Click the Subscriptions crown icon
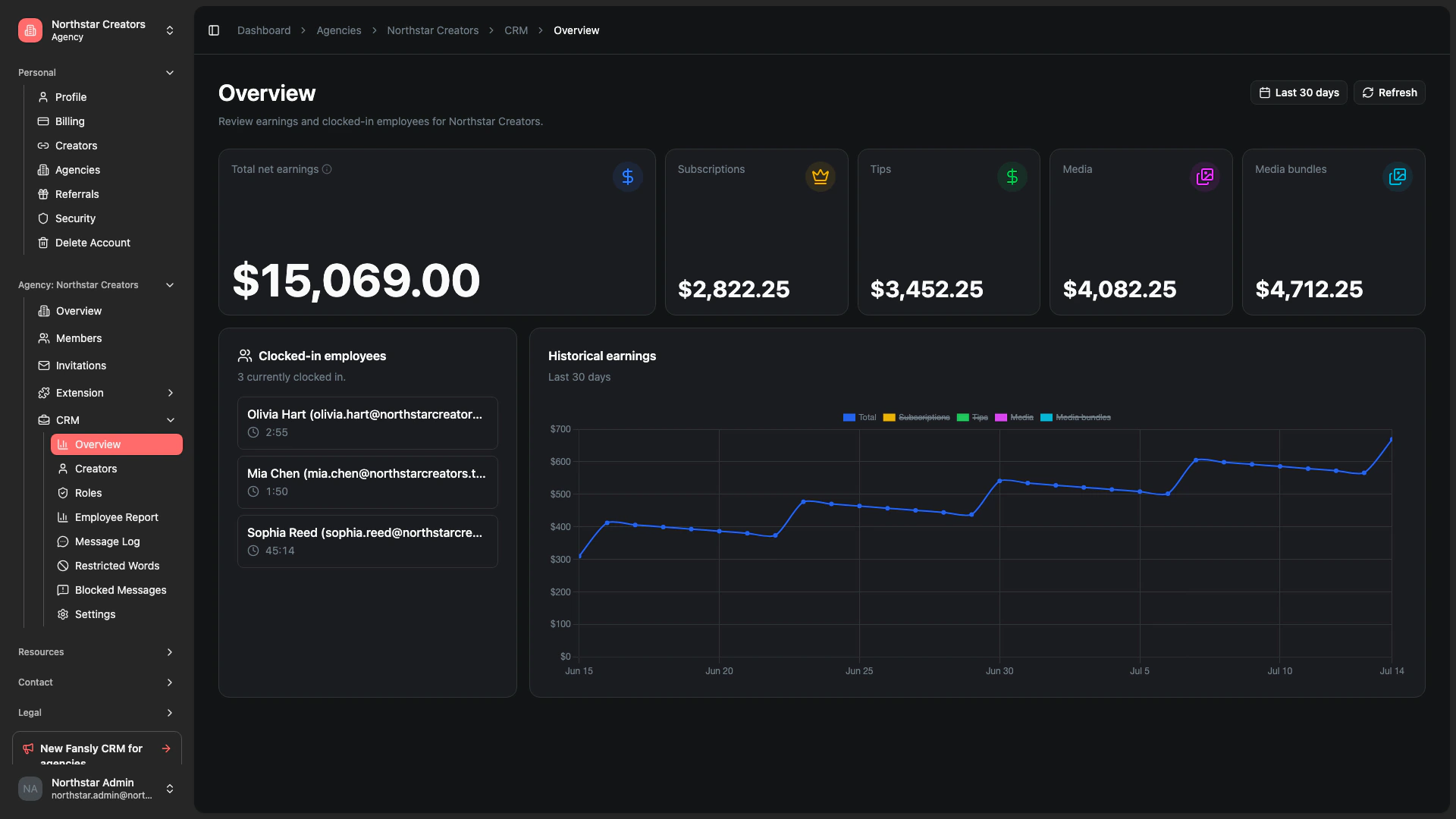The width and height of the screenshot is (1456, 819). (821, 177)
